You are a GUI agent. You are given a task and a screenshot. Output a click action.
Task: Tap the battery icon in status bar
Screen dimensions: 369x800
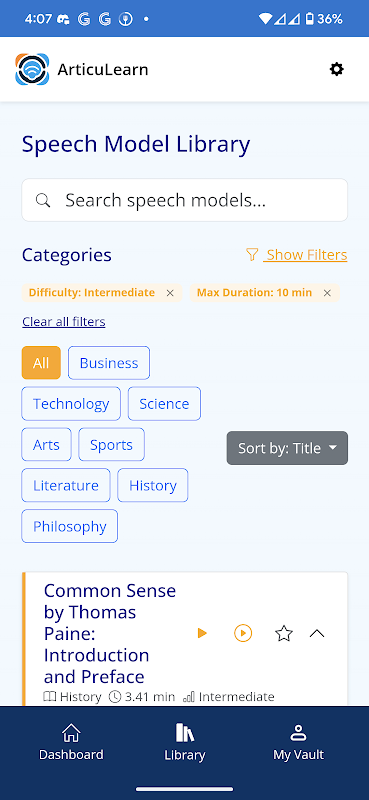[309, 19]
